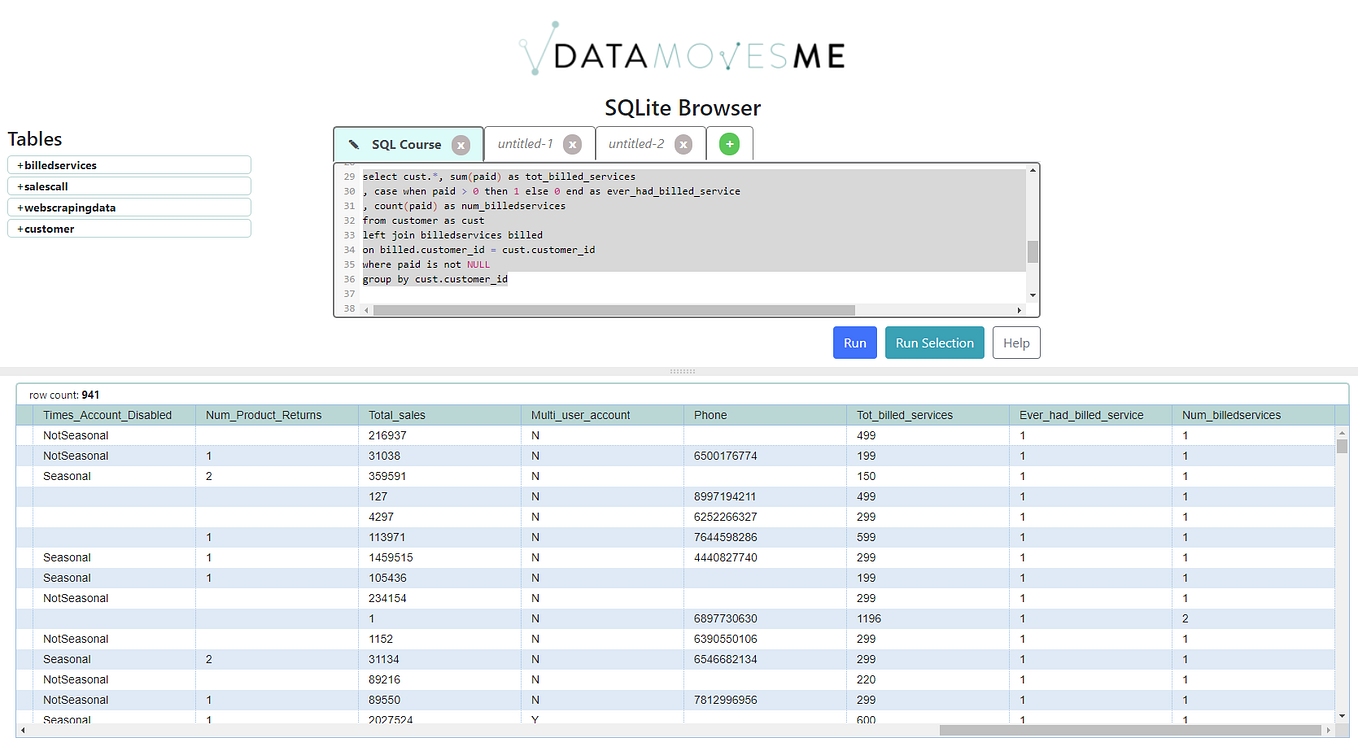Open Help

[x=1016, y=342]
